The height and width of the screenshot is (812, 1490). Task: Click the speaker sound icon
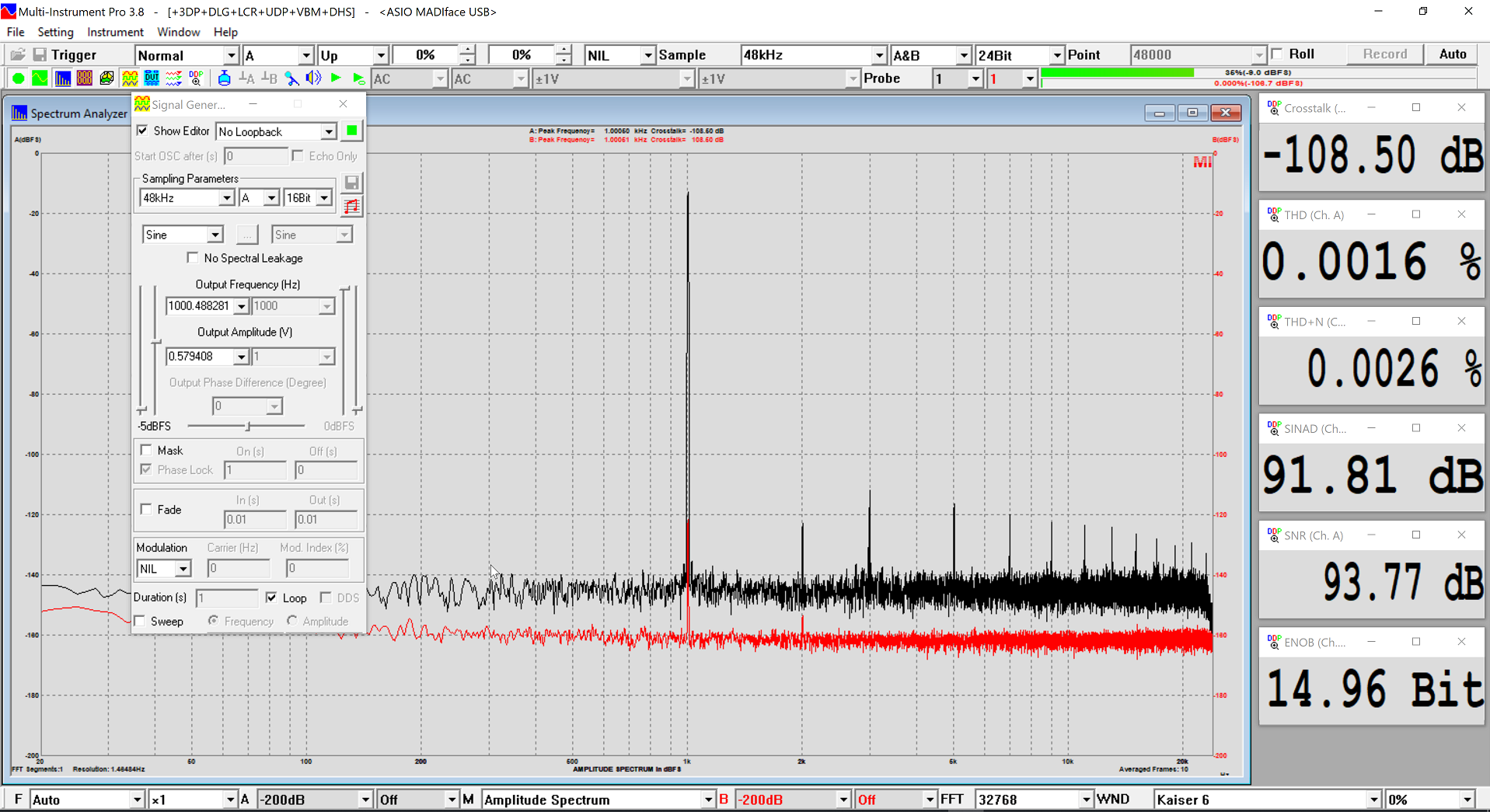pos(313,78)
